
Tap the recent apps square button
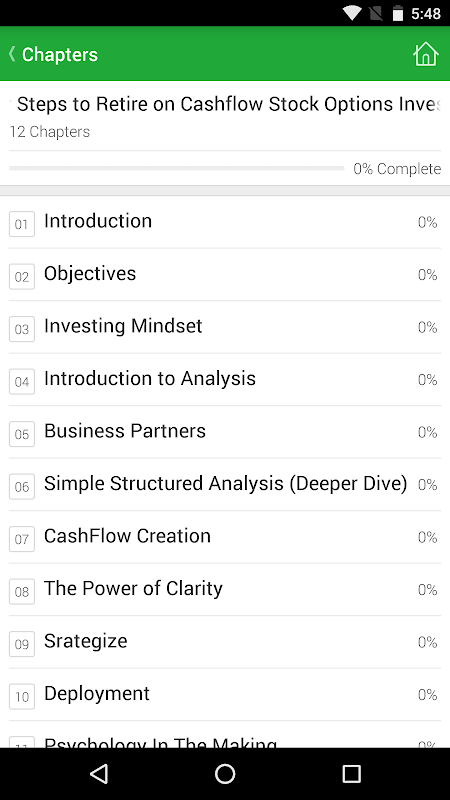pyautogui.click(x=351, y=774)
